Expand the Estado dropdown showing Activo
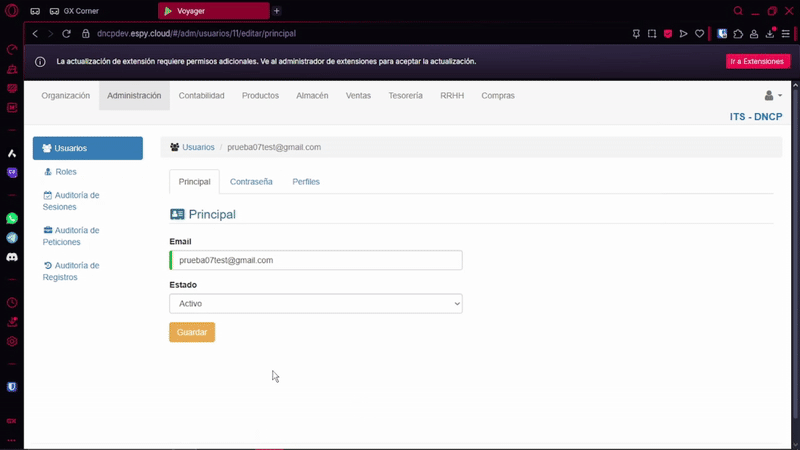 click(x=315, y=303)
